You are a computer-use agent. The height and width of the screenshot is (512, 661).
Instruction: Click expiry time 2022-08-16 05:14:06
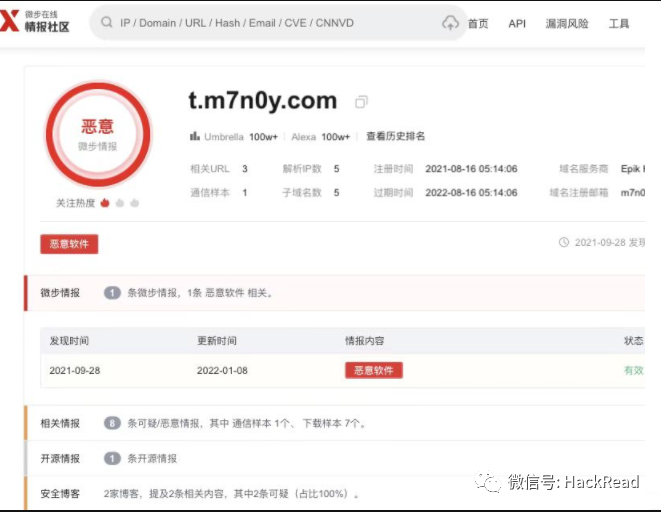(x=471, y=193)
